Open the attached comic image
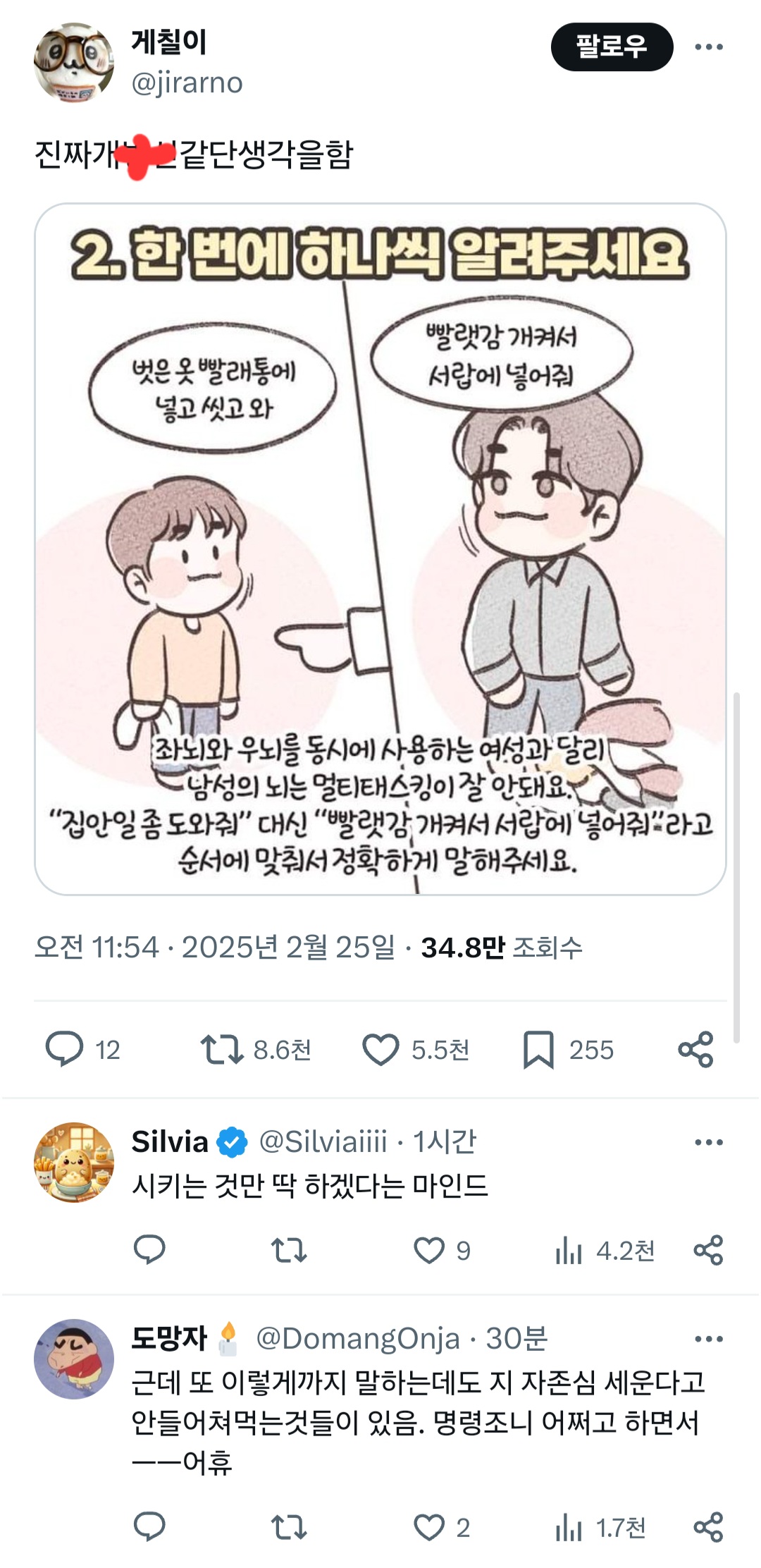 [380, 549]
